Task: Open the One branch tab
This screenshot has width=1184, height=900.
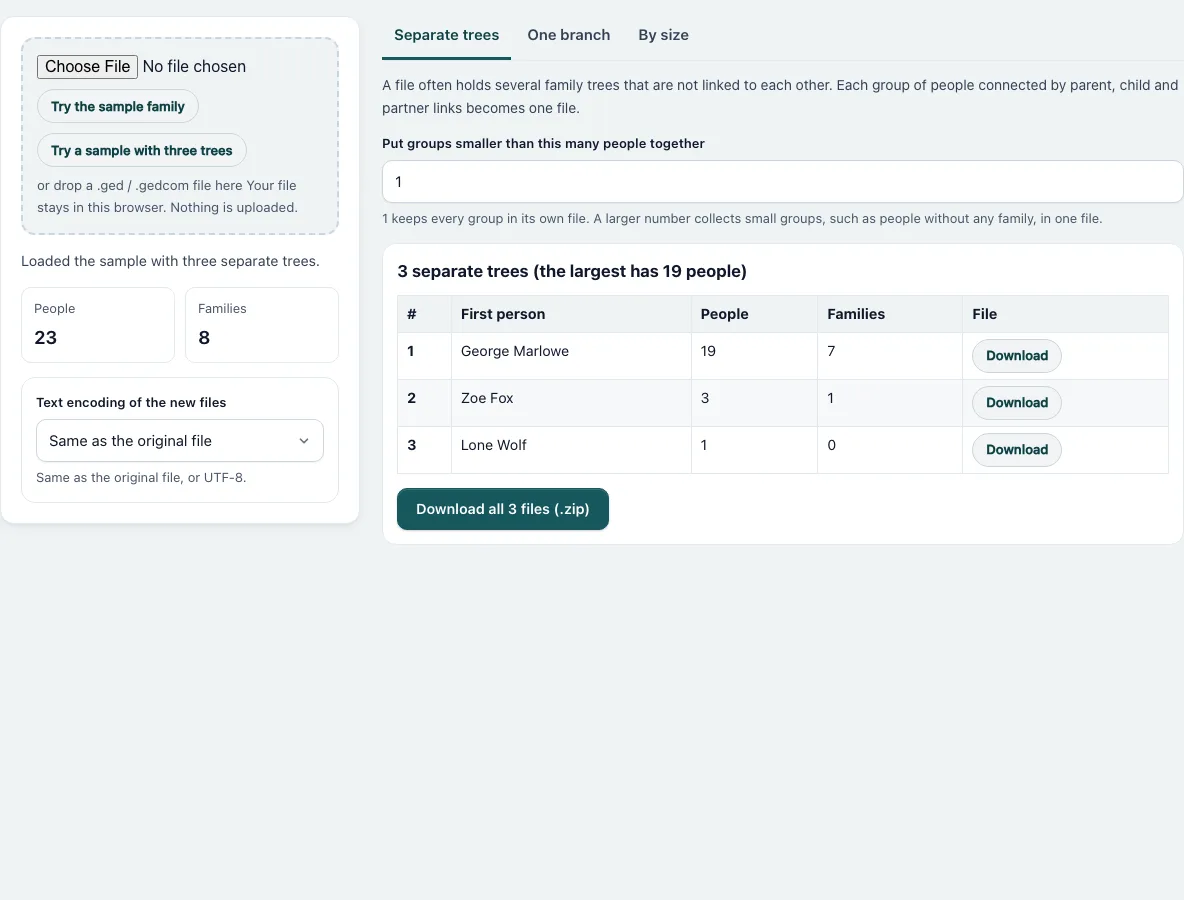Action: click(569, 35)
